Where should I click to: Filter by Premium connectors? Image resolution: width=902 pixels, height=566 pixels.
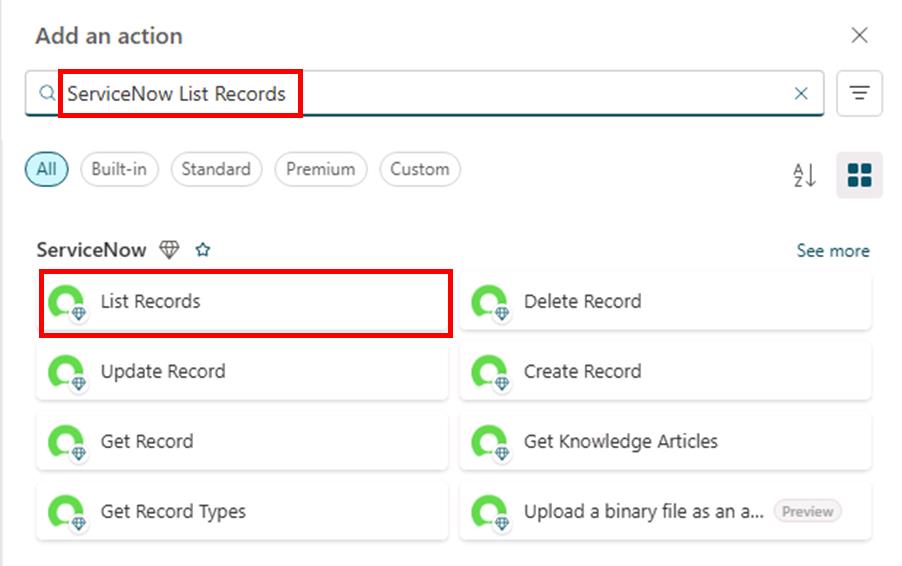[320, 169]
